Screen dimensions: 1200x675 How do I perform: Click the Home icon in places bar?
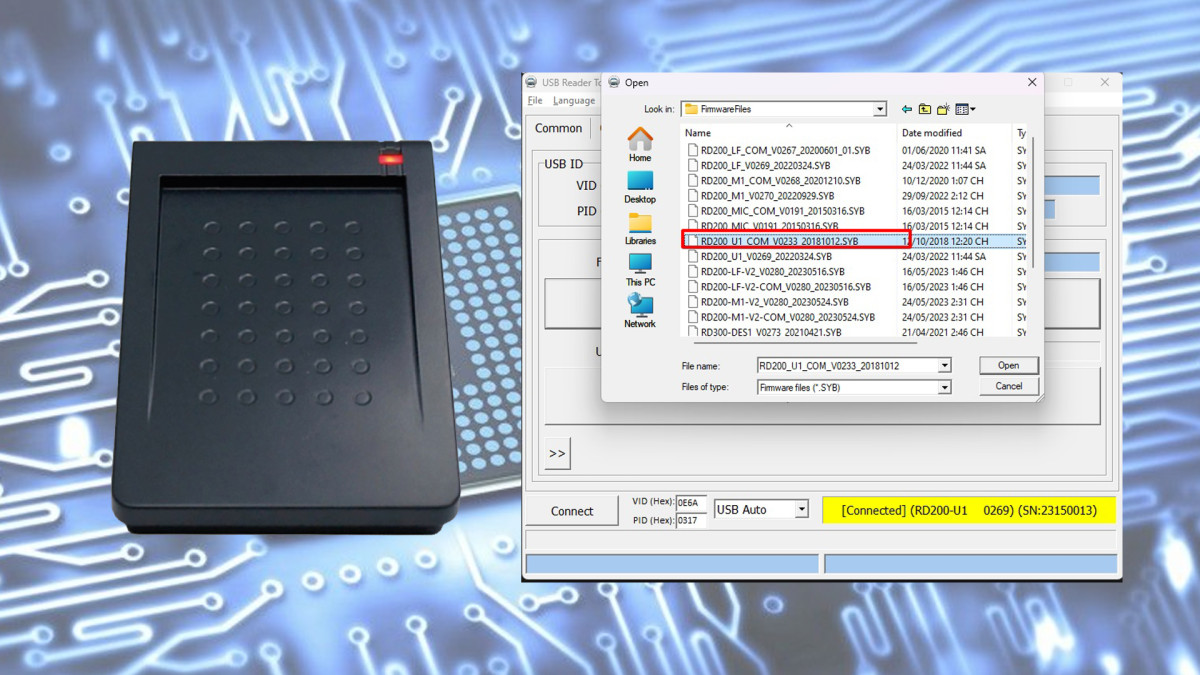tap(640, 143)
